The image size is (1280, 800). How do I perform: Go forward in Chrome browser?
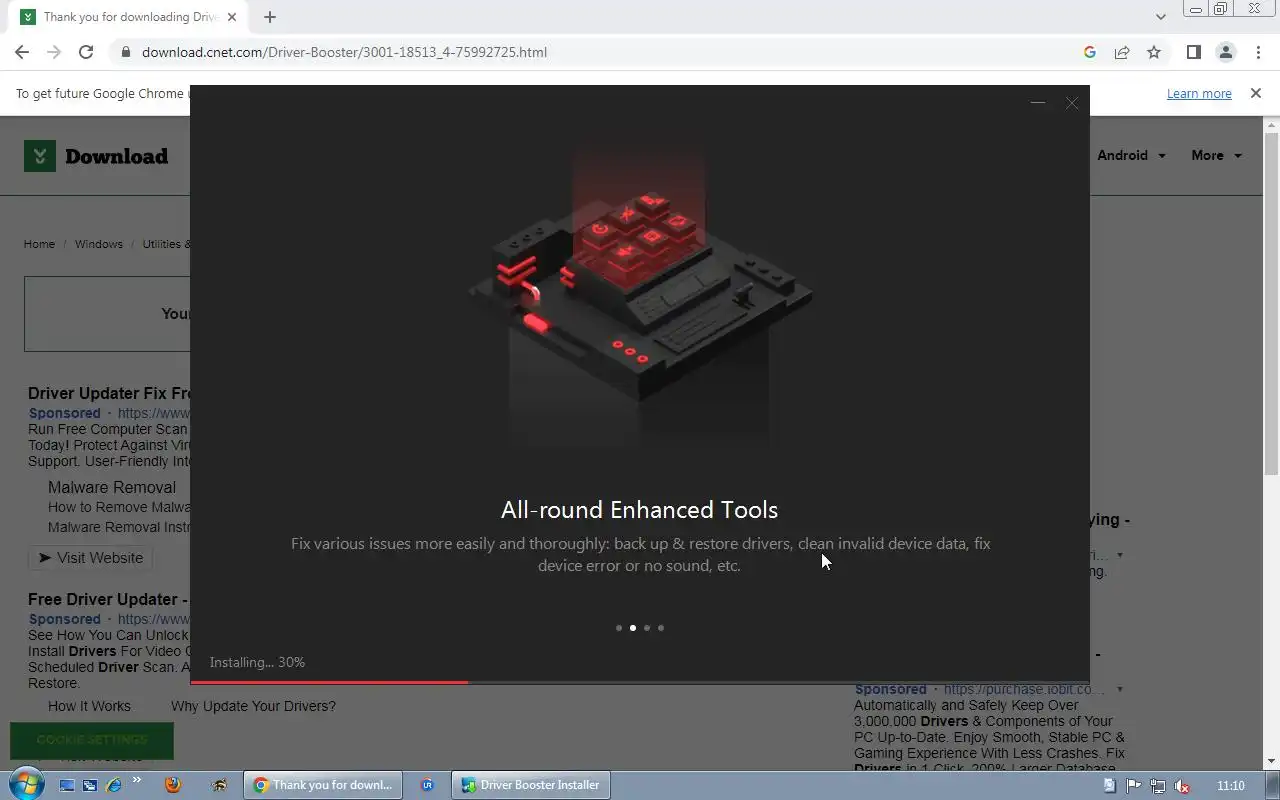coord(54,52)
